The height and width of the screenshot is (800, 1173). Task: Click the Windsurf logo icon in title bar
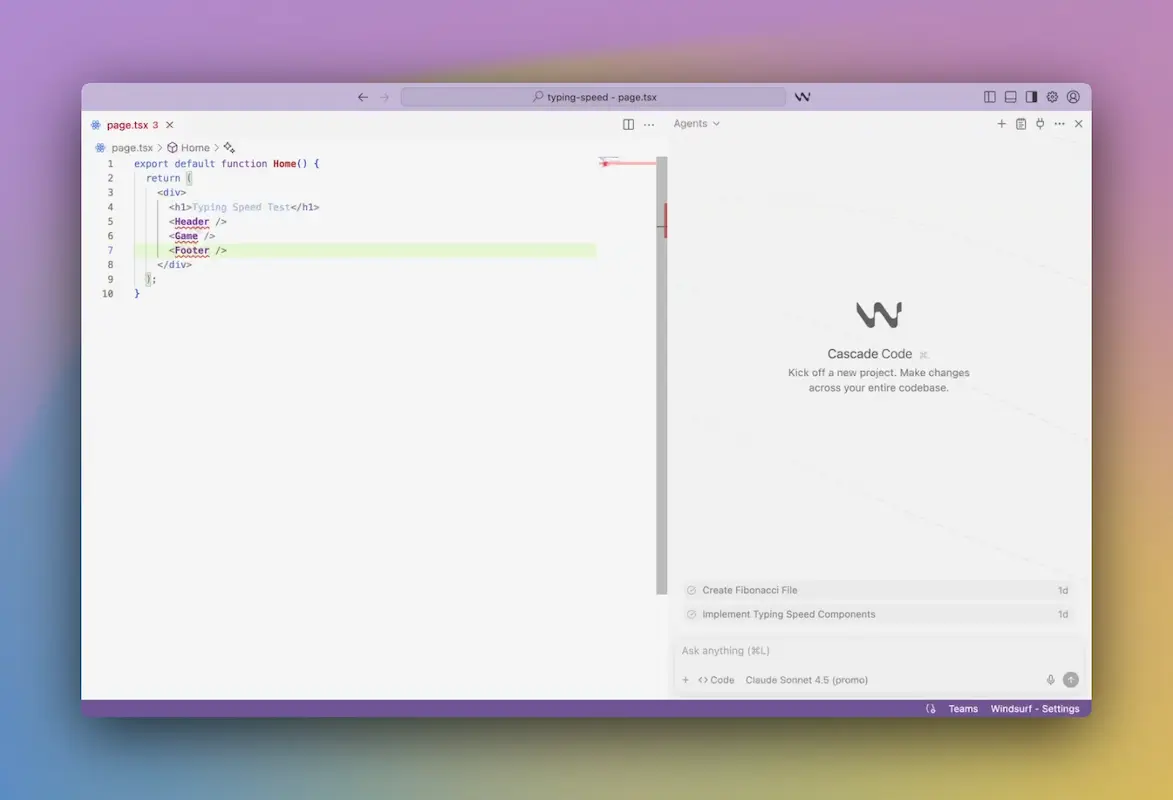[802, 97]
